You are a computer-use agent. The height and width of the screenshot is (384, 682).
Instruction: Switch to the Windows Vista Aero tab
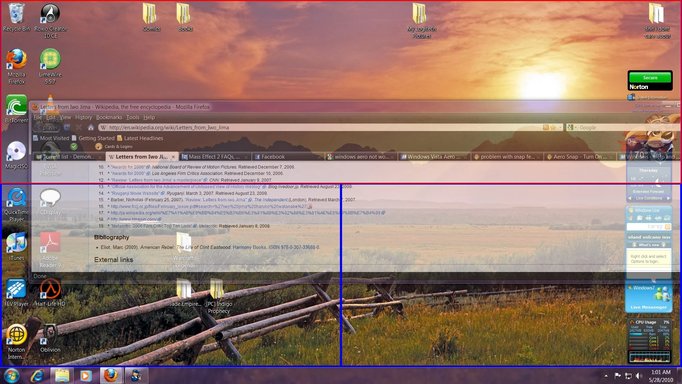point(434,157)
